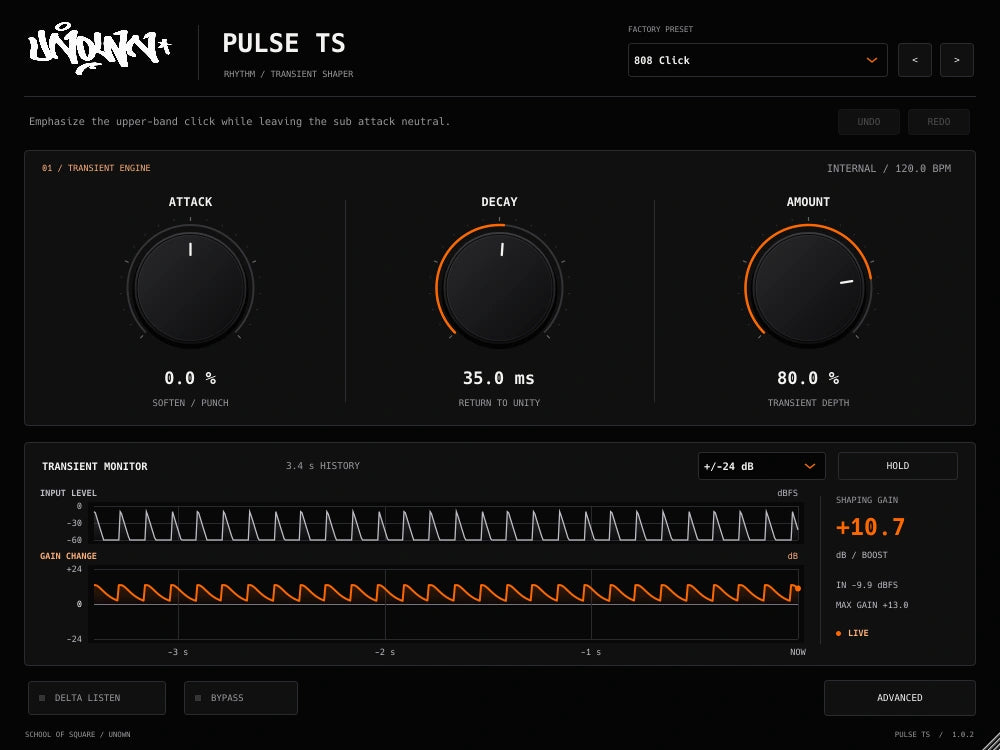Image resolution: width=1000 pixels, height=750 pixels.
Task: Click the Decay knob
Action: click(x=499, y=288)
